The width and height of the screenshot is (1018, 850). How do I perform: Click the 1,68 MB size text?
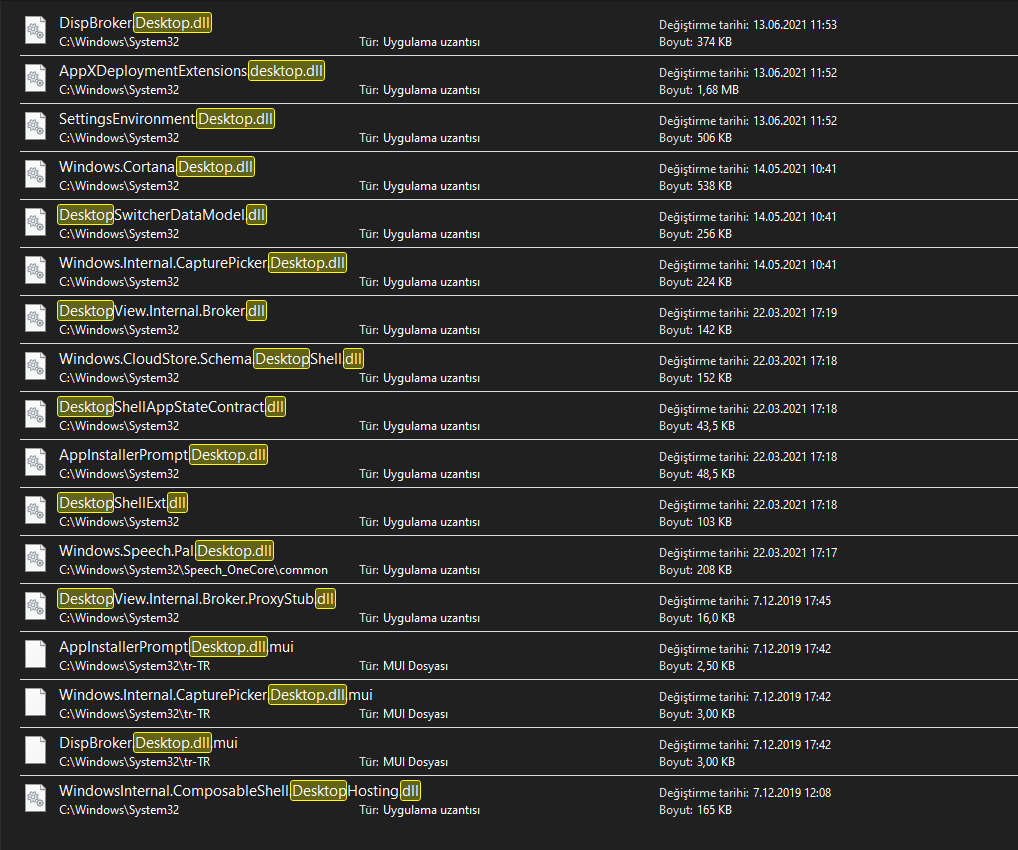(718, 90)
